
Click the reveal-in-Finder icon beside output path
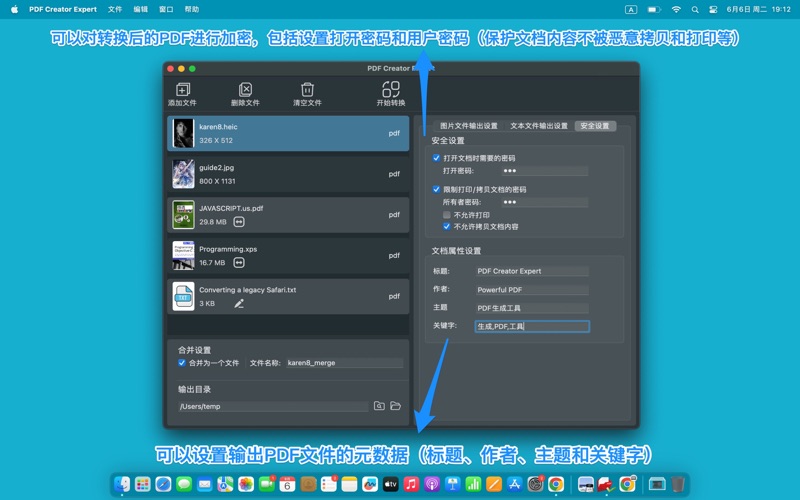(379, 406)
